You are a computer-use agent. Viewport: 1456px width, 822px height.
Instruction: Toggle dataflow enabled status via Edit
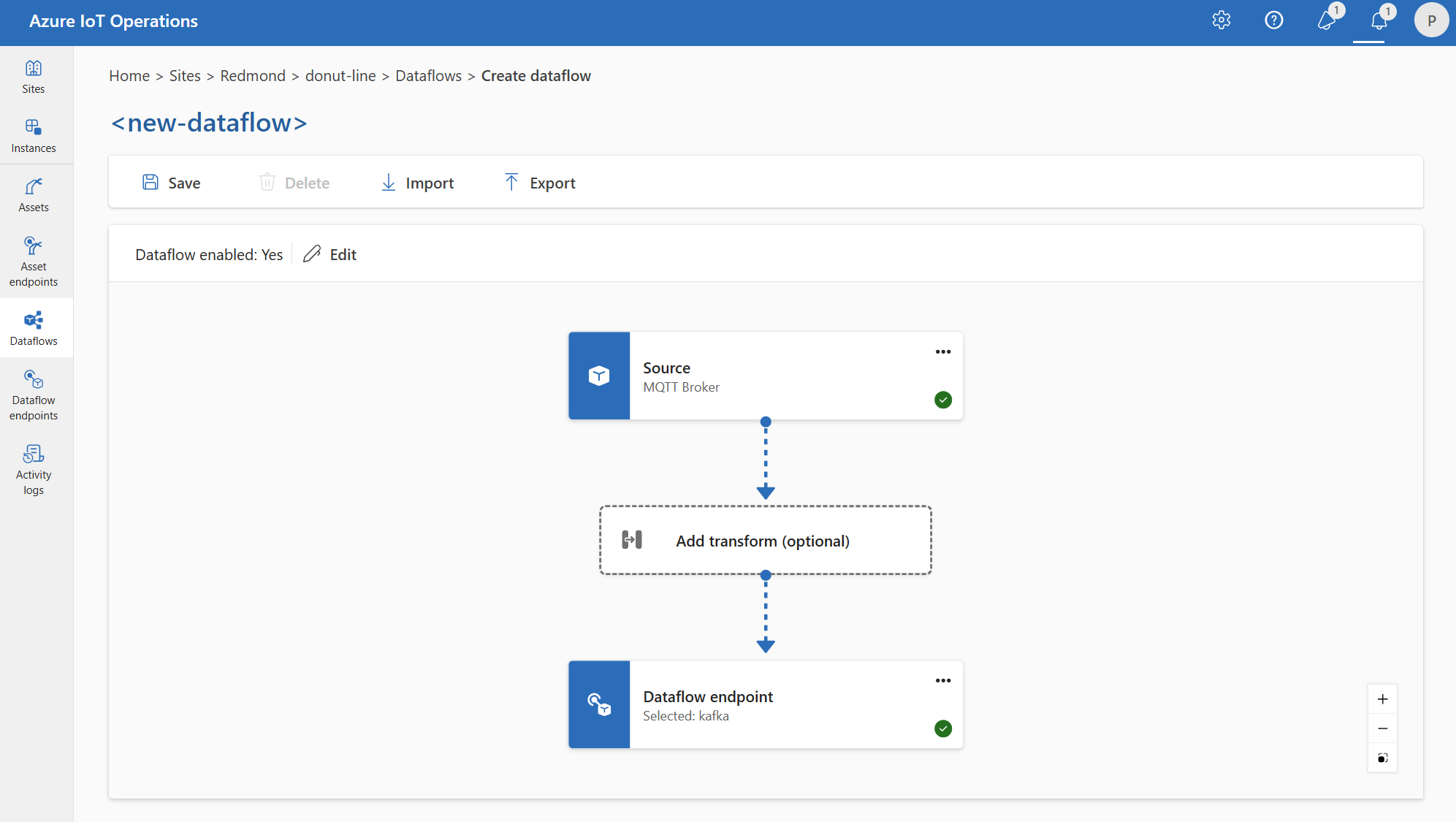coord(330,254)
